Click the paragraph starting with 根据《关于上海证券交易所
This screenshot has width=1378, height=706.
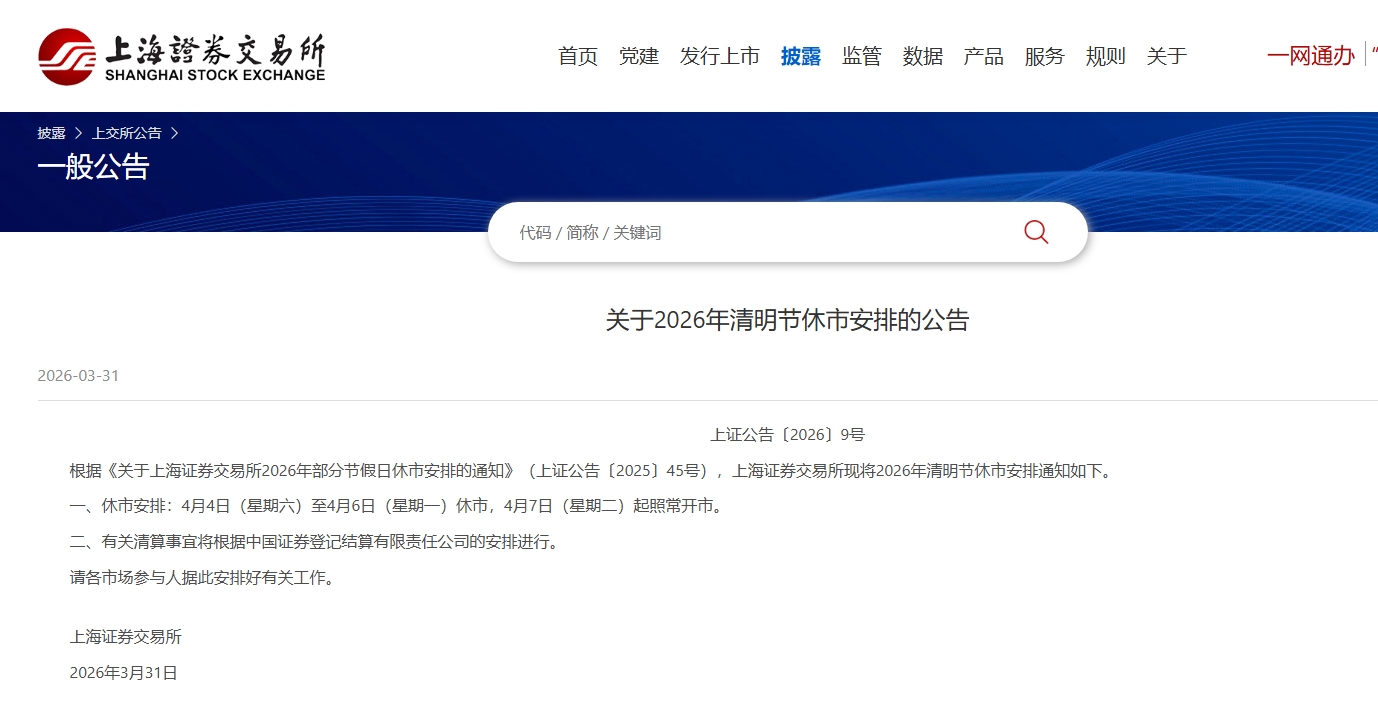pyautogui.click(x=590, y=471)
